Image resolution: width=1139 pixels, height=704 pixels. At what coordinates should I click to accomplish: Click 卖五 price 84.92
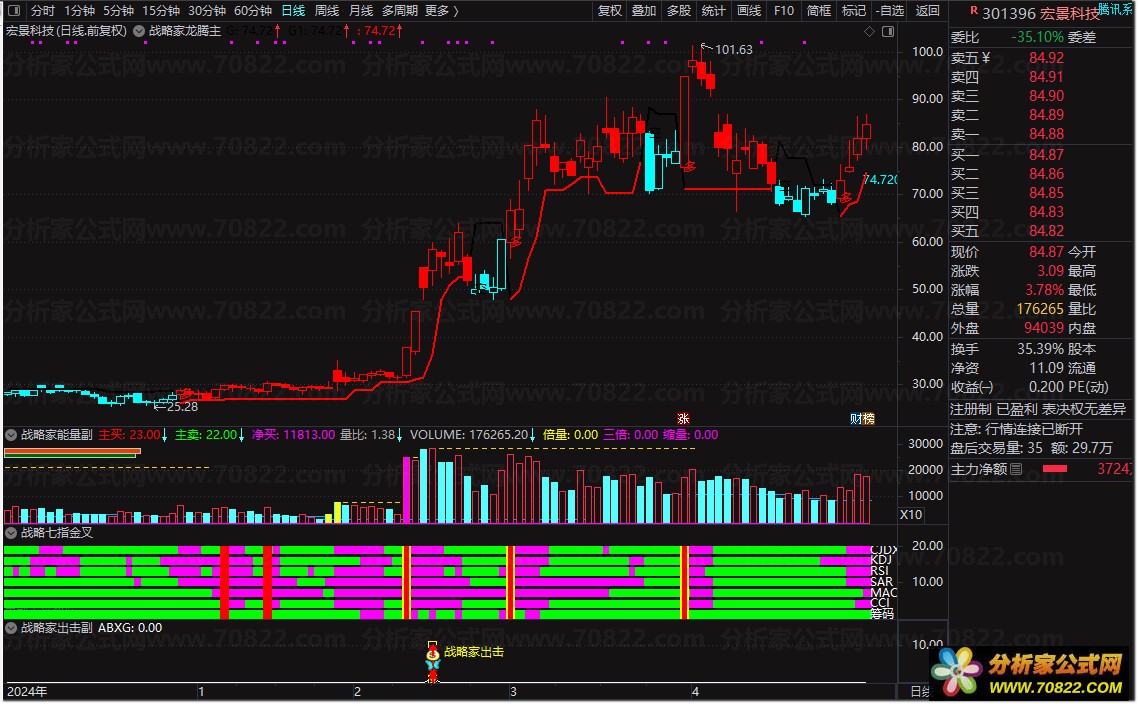coord(1046,57)
